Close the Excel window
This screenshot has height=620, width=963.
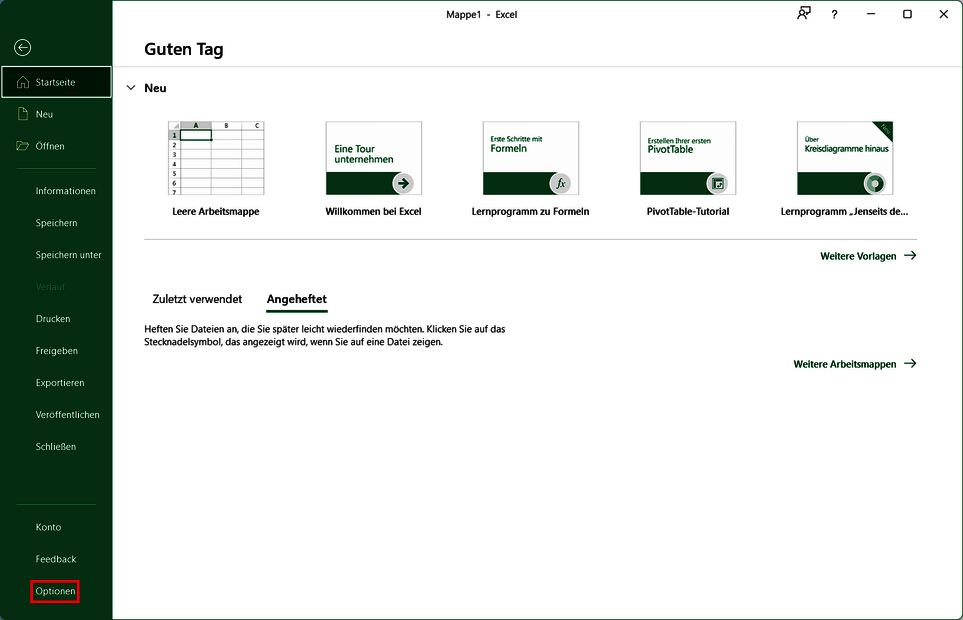click(944, 14)
